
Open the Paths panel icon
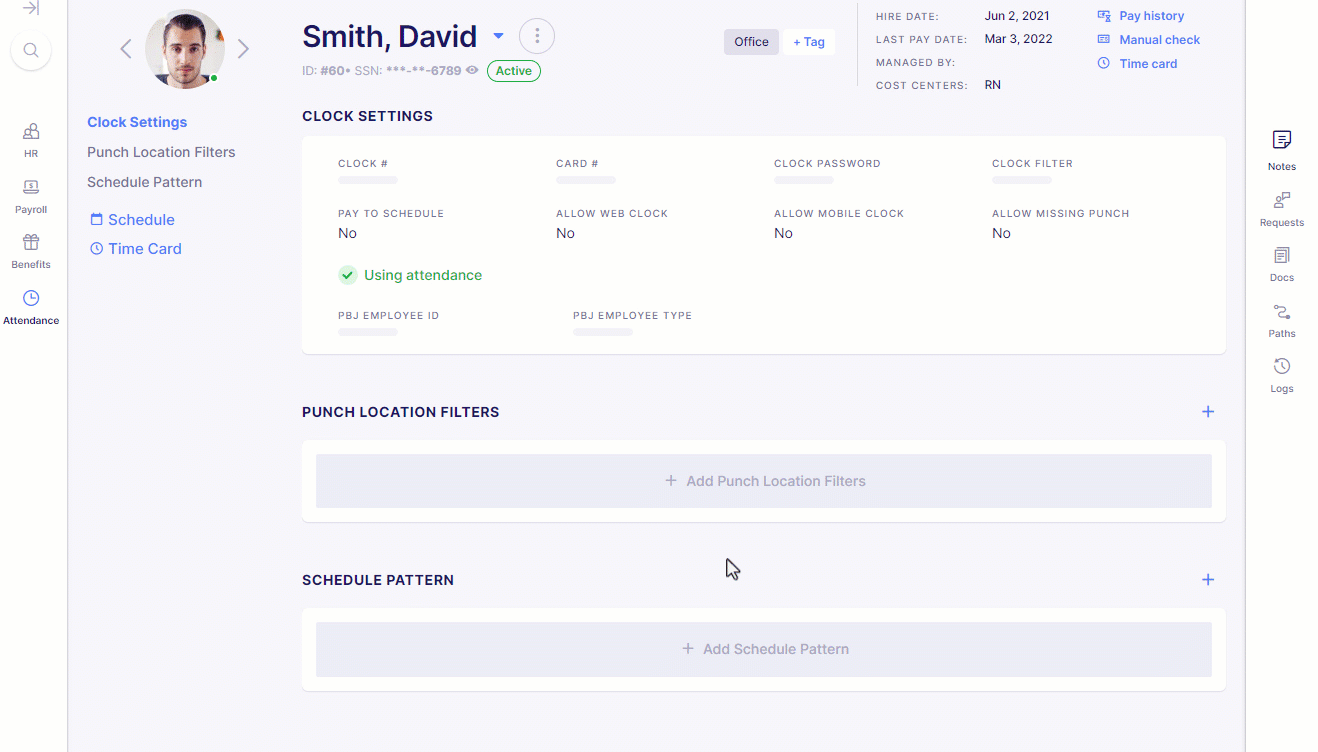point(1282,312)
